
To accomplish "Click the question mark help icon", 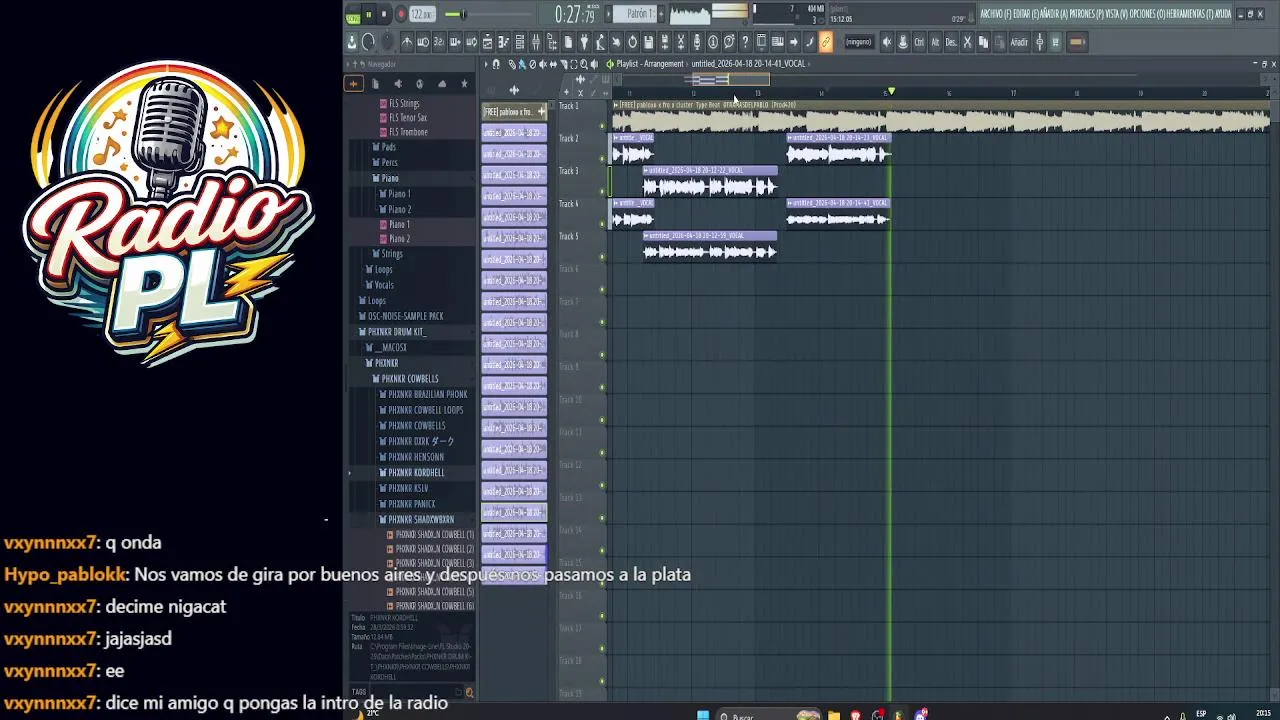I will pos(746,41).
